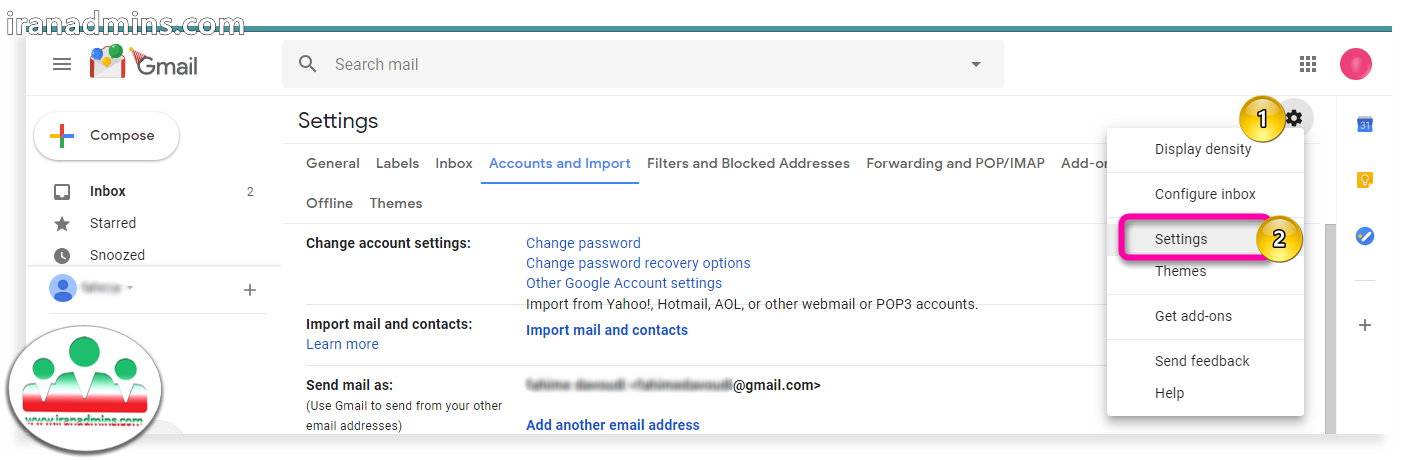
Task: Start a new chat with plus icon
Action: [x=250, y=290]
